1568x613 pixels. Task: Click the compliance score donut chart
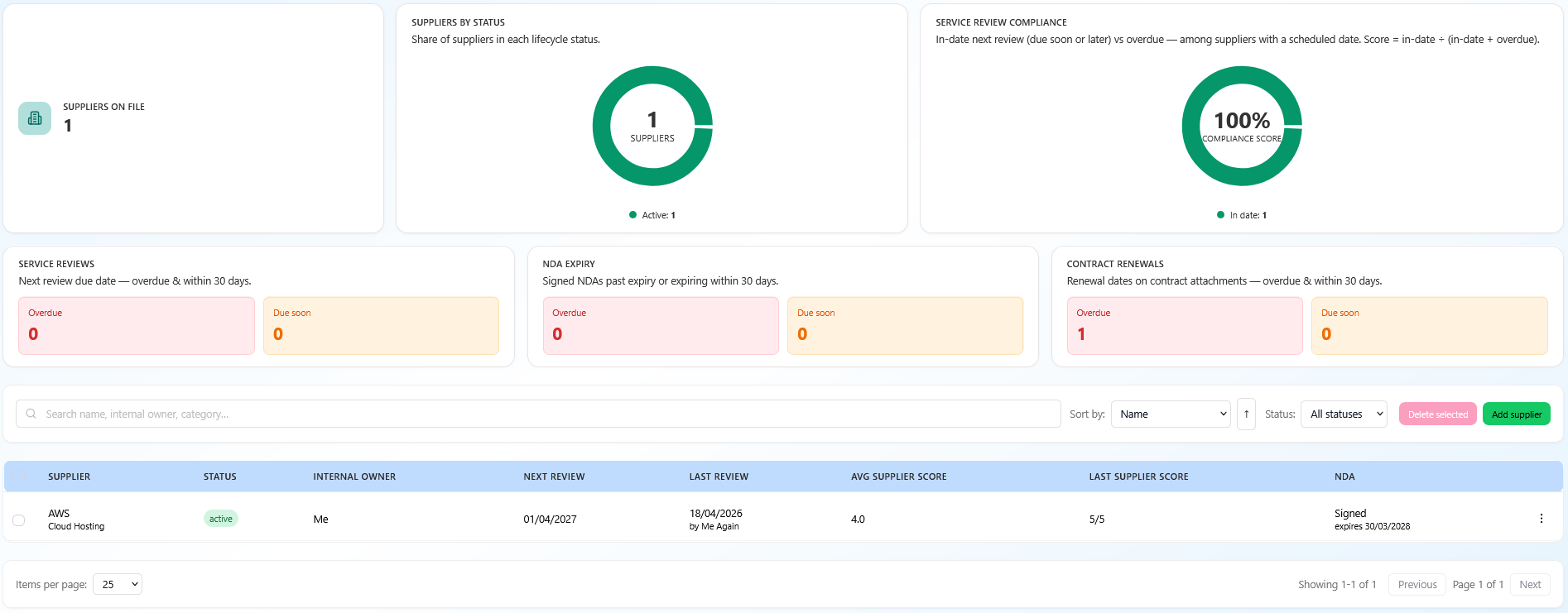click(1242, 126)
